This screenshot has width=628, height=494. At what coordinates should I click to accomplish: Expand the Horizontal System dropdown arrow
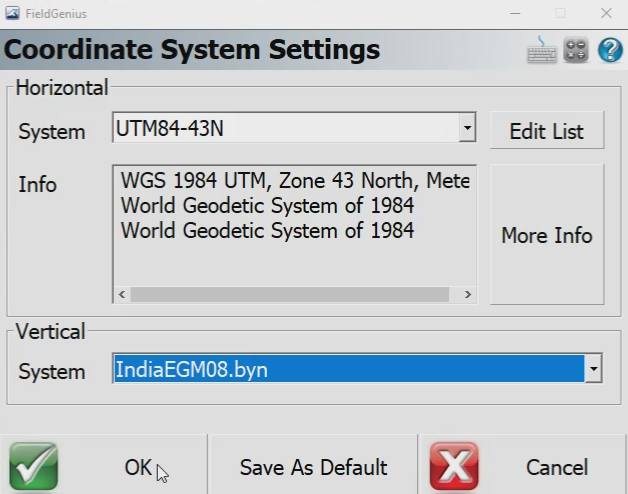tap(466, 129)
